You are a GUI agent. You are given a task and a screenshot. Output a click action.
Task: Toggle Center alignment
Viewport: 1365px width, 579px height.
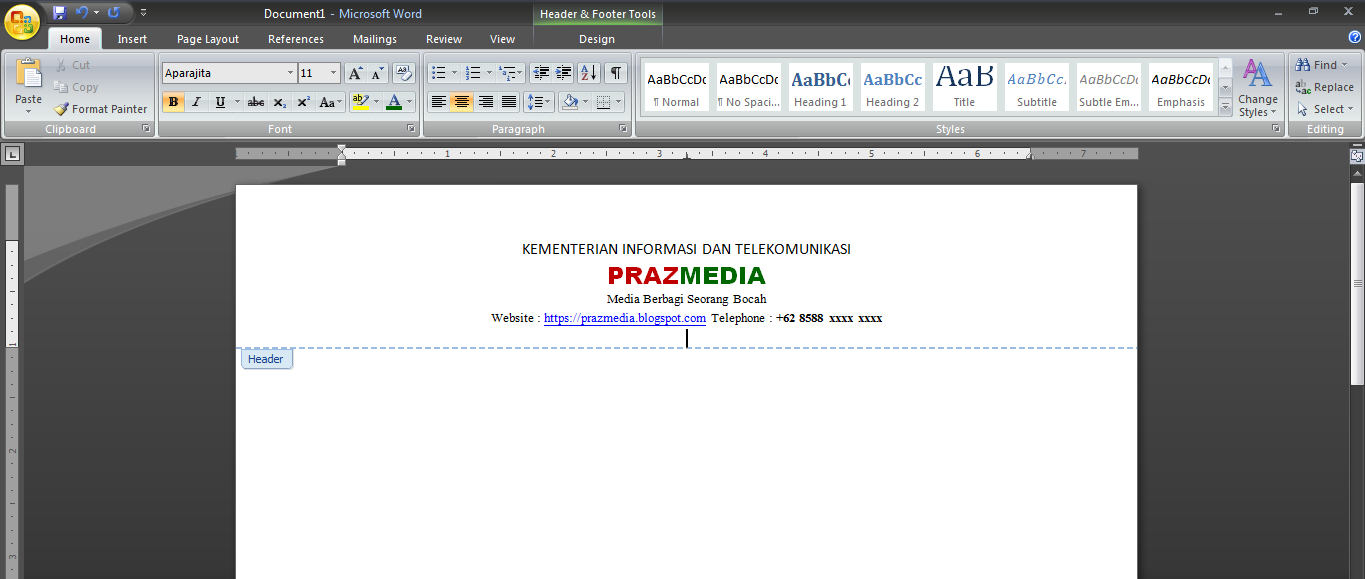coord(461,102)
